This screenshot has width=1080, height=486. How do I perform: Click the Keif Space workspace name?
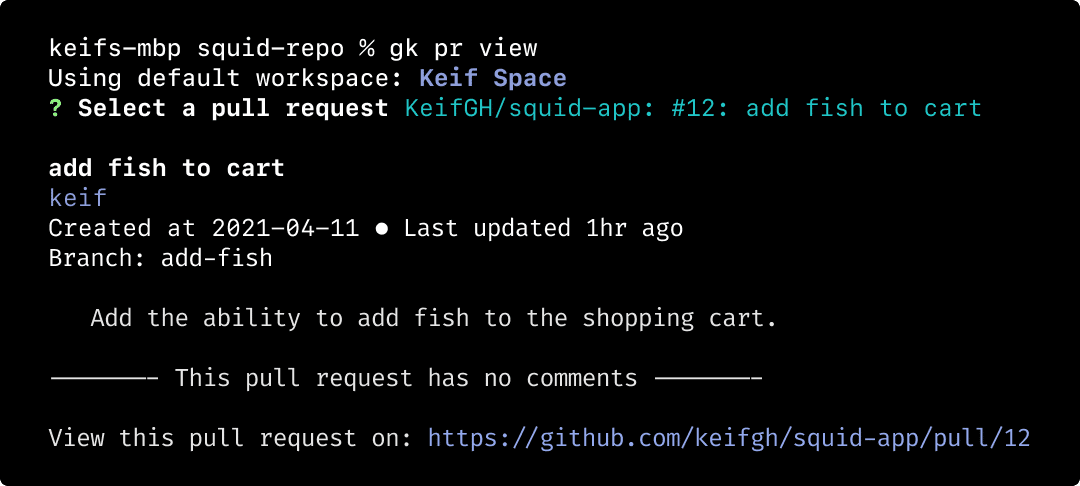[493, 79]
